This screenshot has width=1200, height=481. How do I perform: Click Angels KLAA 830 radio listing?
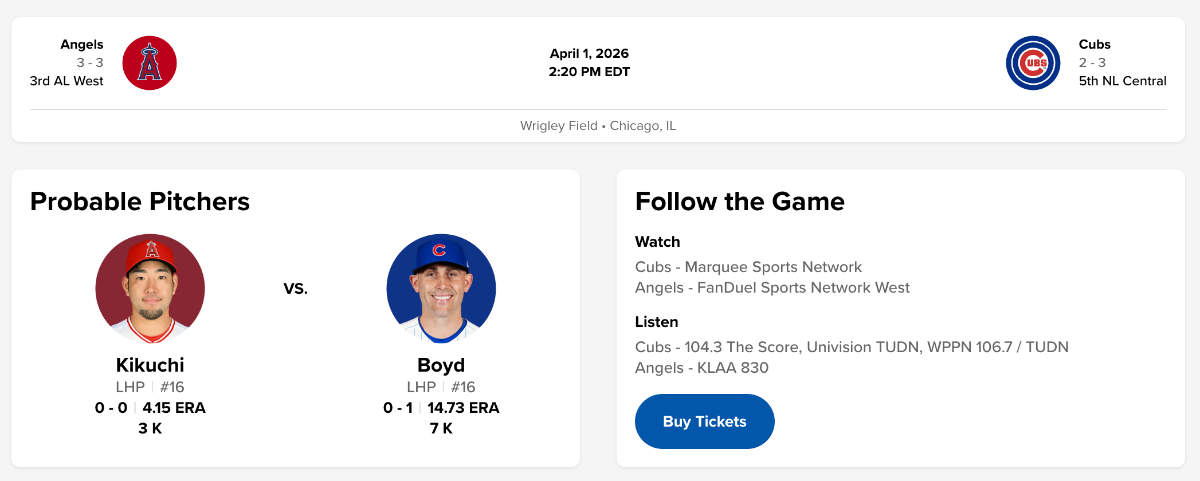pos(701,368)
